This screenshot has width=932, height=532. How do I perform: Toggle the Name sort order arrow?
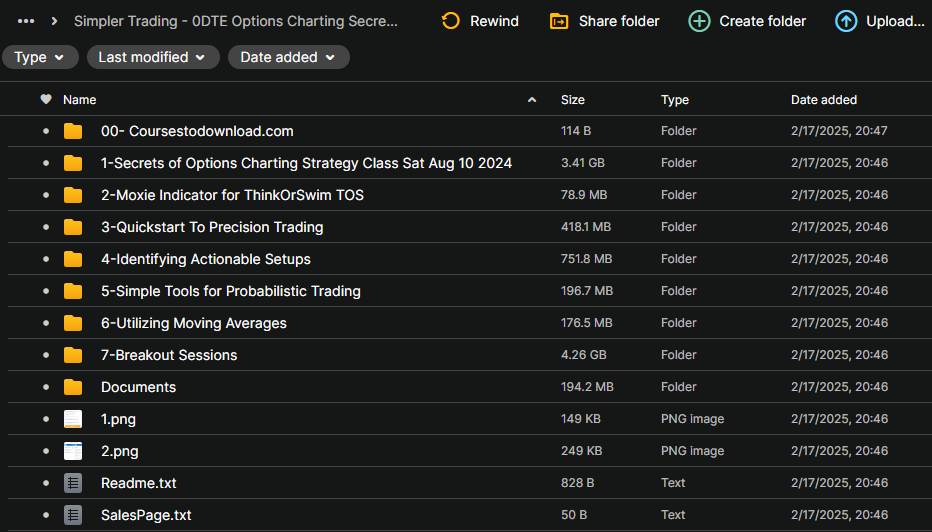click(532, 100)
